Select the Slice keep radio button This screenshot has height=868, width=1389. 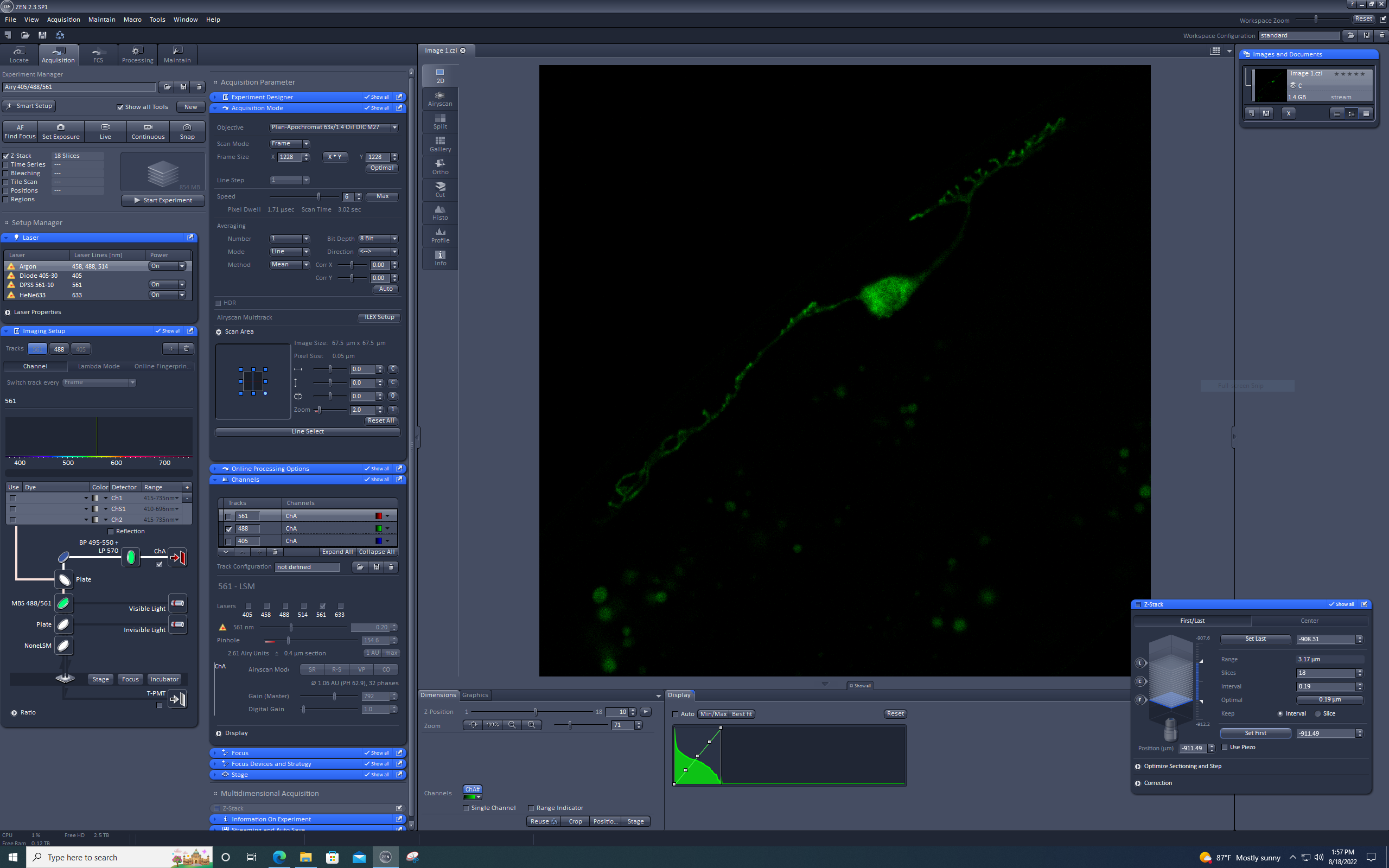1318,713
